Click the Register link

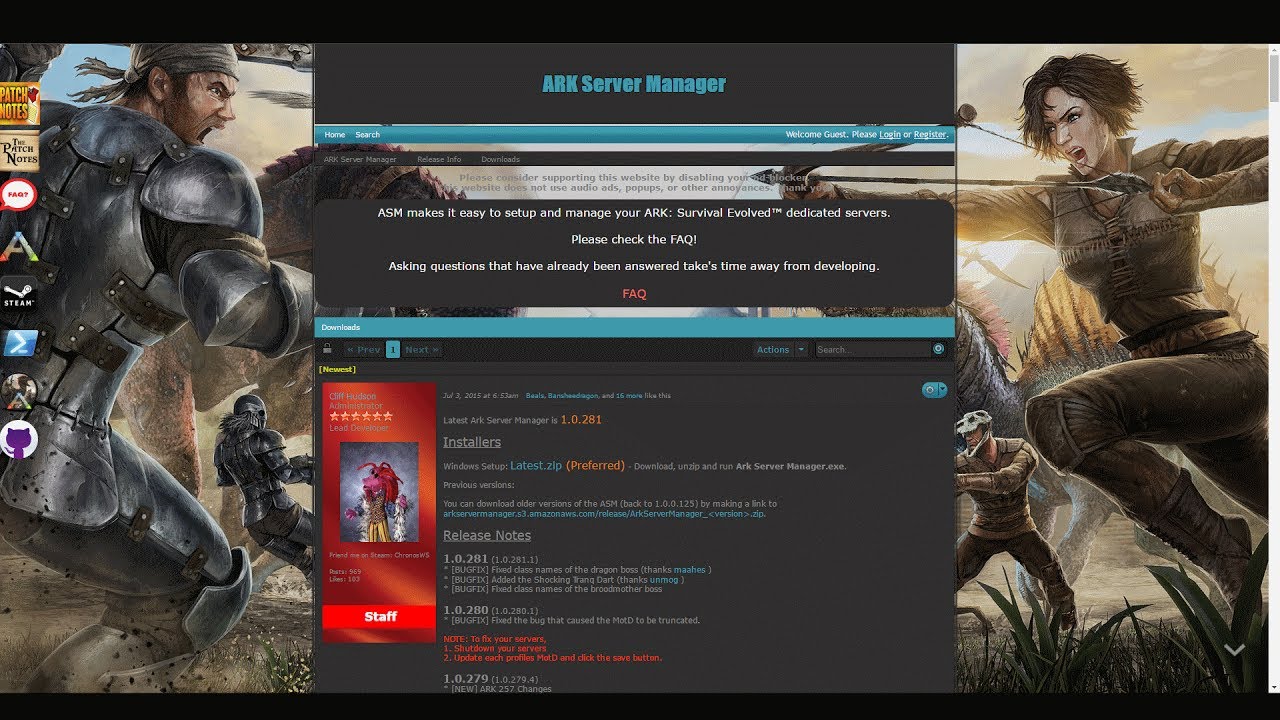pyautogui.click(x=930, y=134)
